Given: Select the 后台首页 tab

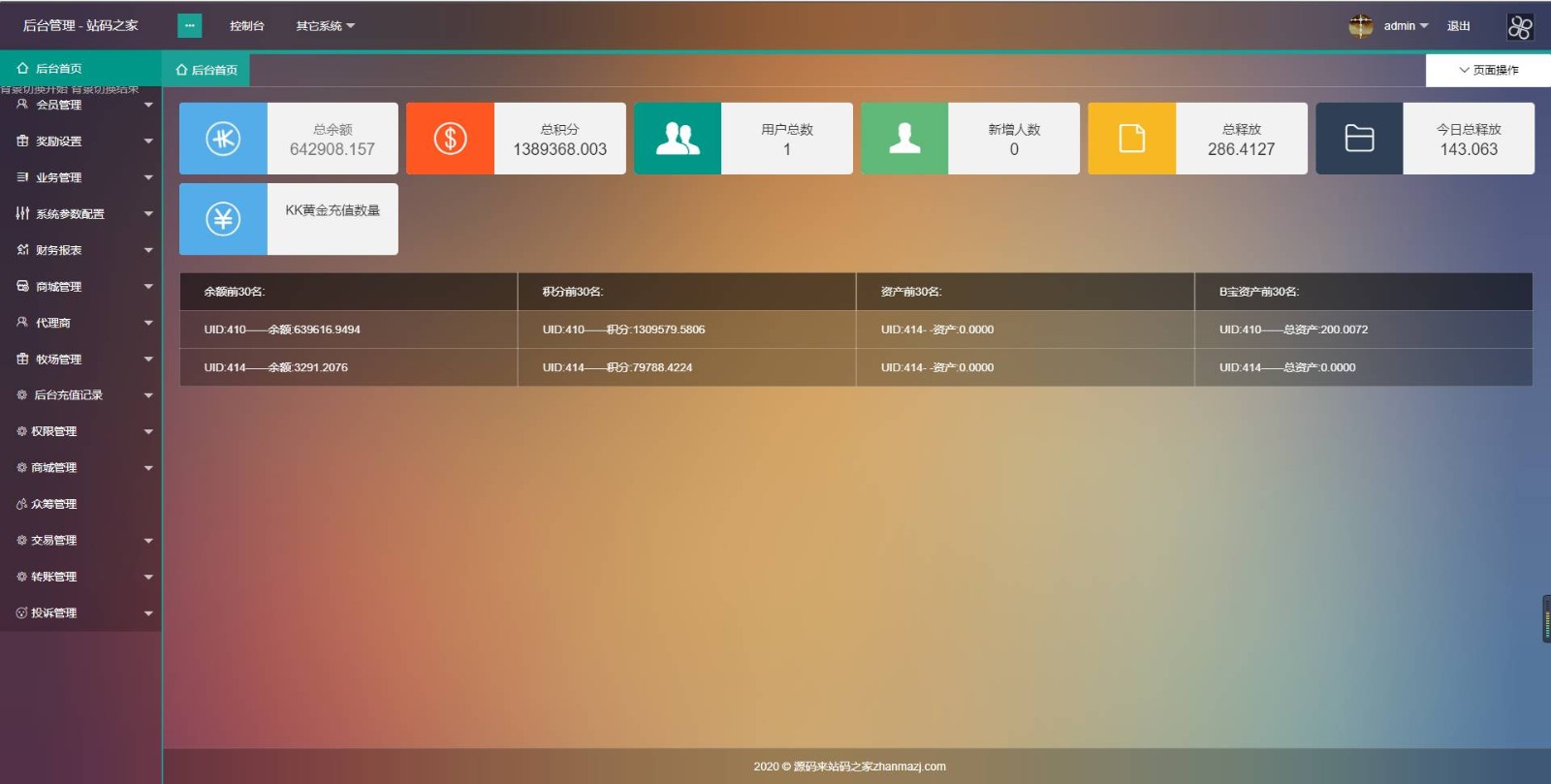Looking at the screenshot, I should 206,70.
